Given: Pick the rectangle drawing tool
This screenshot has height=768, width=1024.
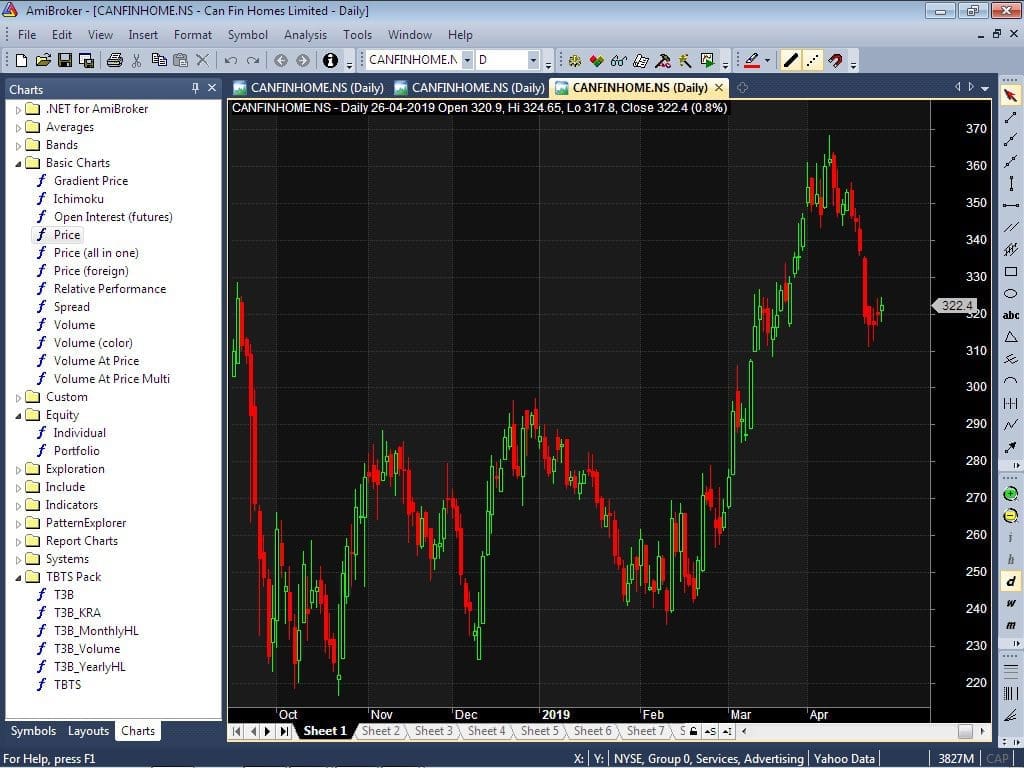Looking at the screenshot, I should [x=1010, y=272].
